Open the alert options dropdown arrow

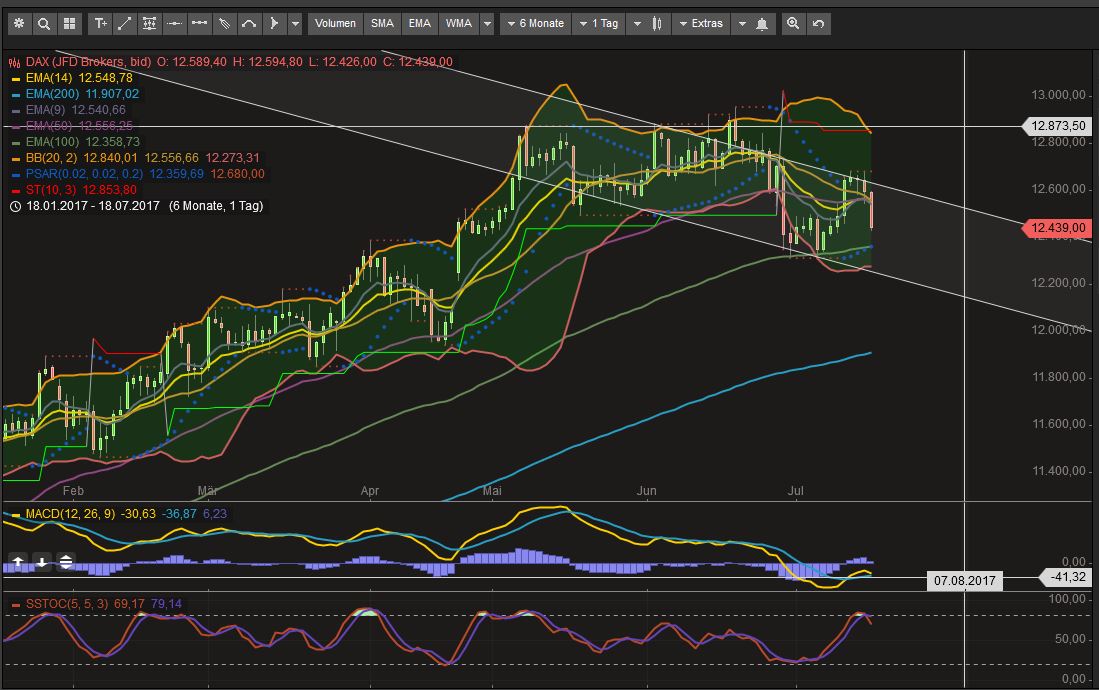[x=742, y=23]
